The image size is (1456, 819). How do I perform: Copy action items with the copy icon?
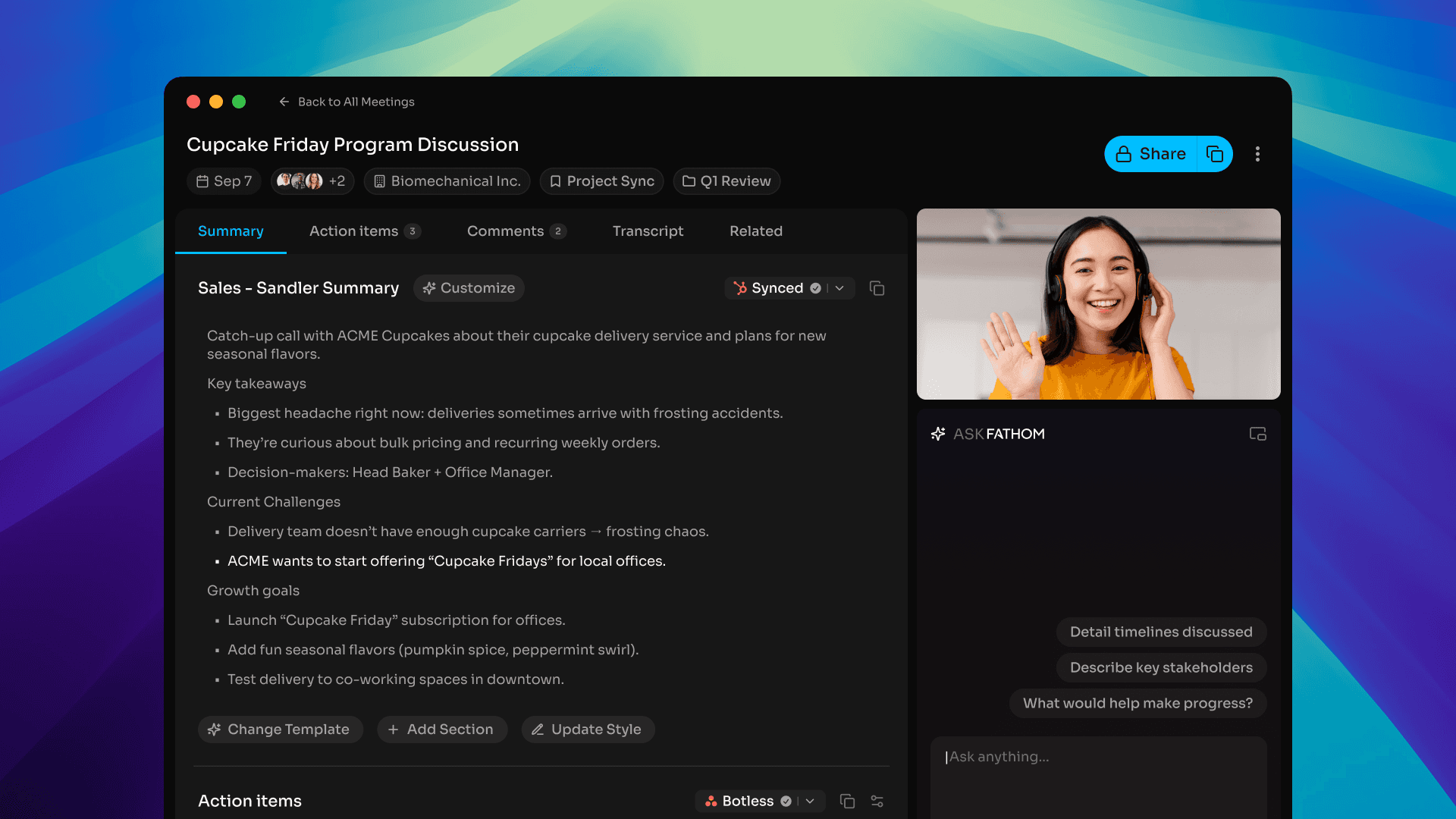pos(847,801)
